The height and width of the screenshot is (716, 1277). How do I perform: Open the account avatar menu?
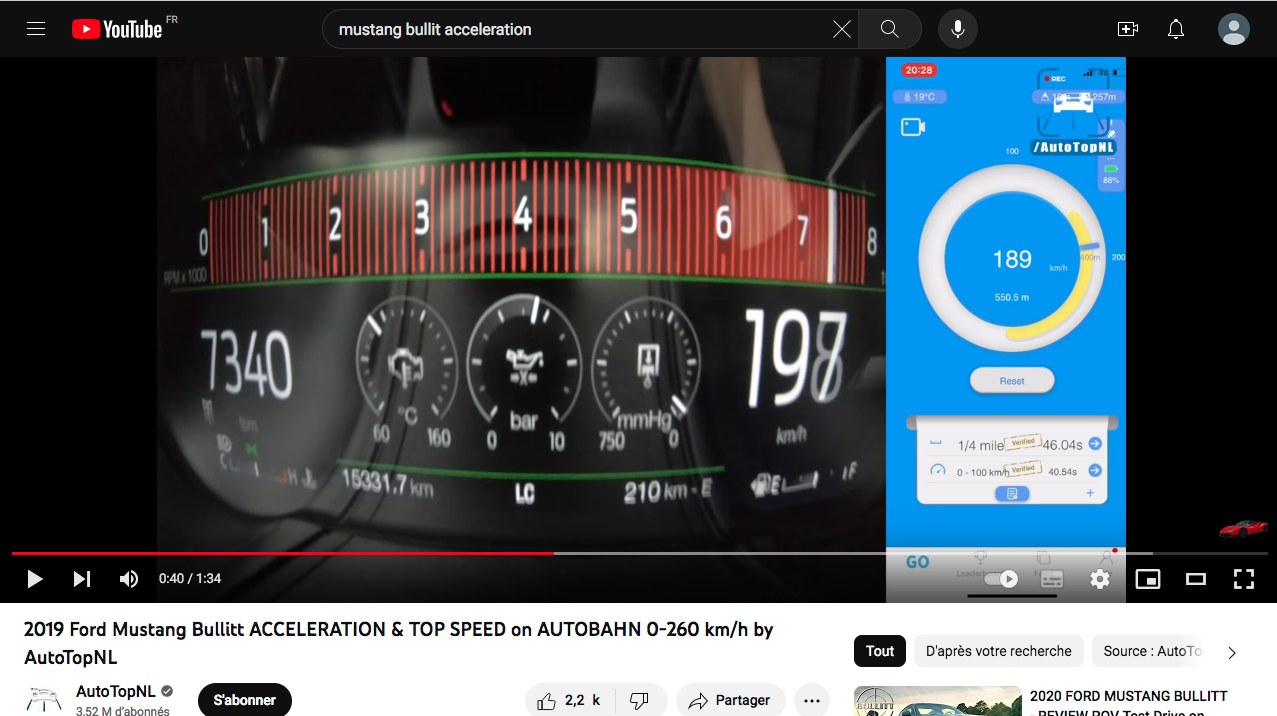click(x=1234, y=29)
